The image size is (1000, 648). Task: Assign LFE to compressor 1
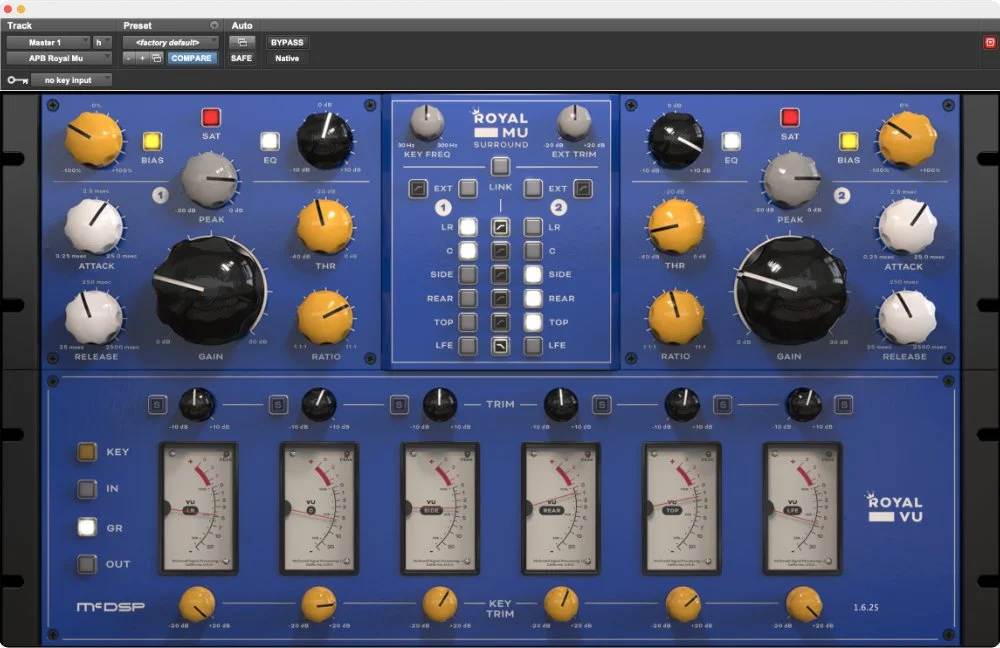pos(468,345)
